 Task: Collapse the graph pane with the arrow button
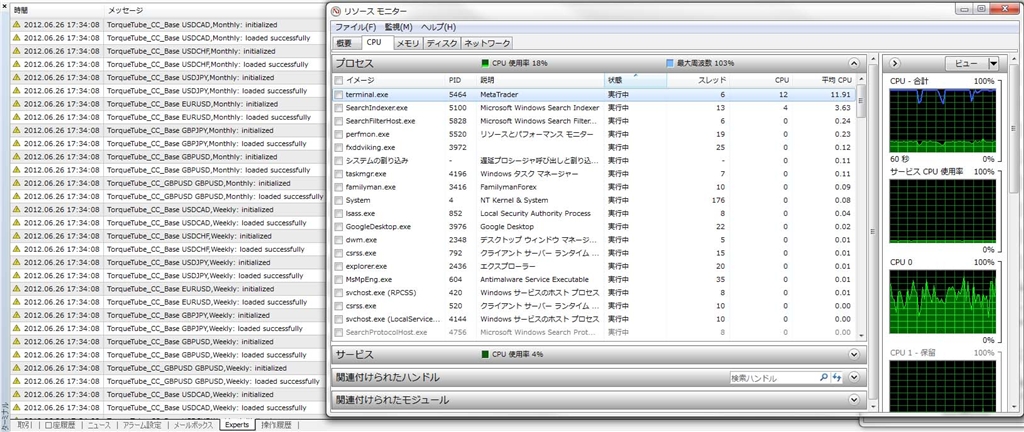pyautogui.click(x=895, y=63)
